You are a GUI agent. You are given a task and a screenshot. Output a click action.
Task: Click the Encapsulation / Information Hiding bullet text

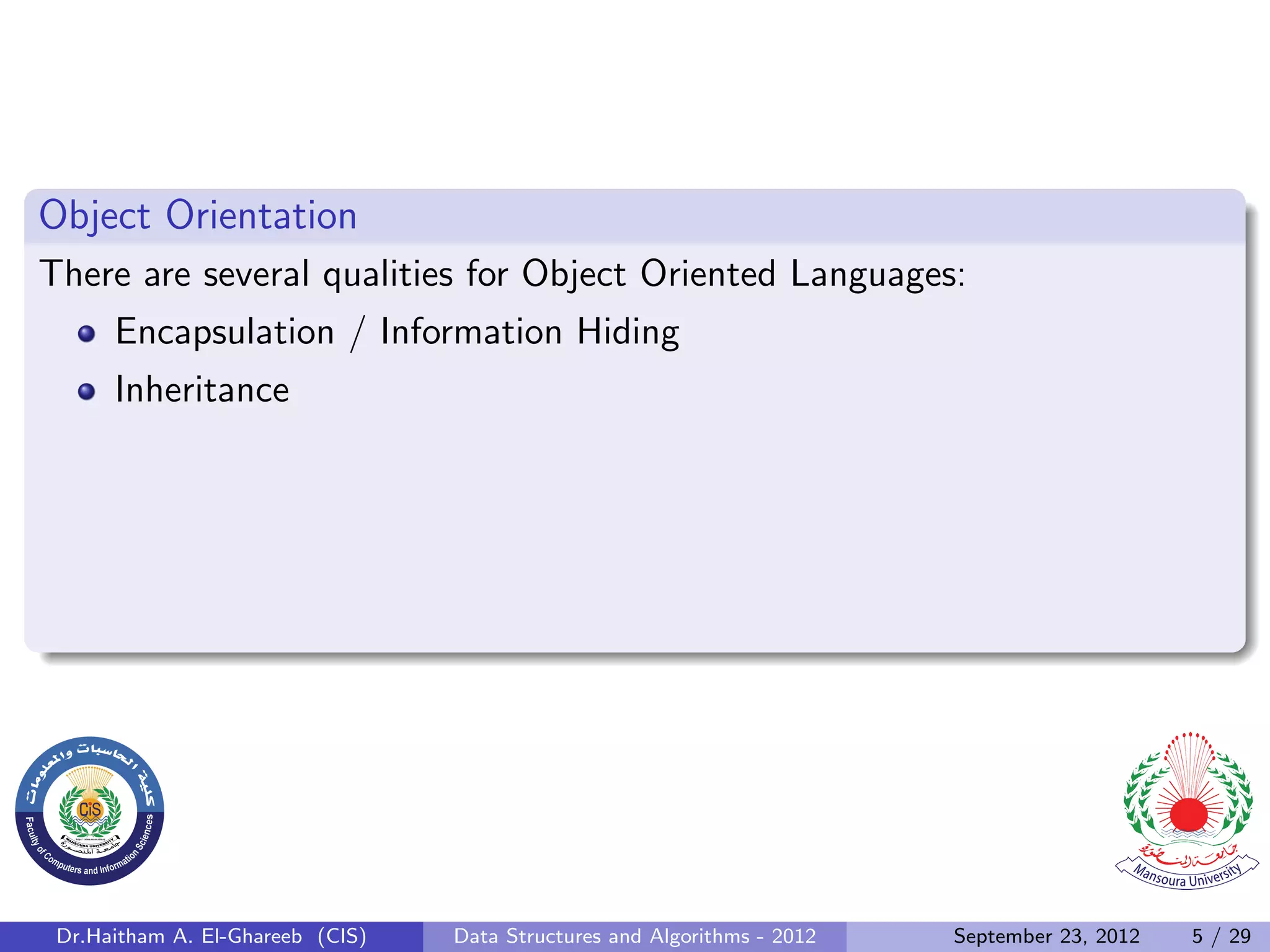point(397,332)
